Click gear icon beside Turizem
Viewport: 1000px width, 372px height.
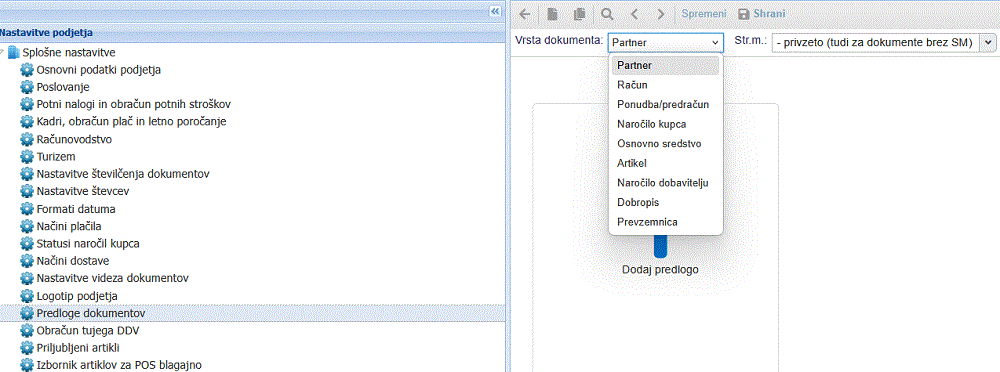click(x=27, y=156)
